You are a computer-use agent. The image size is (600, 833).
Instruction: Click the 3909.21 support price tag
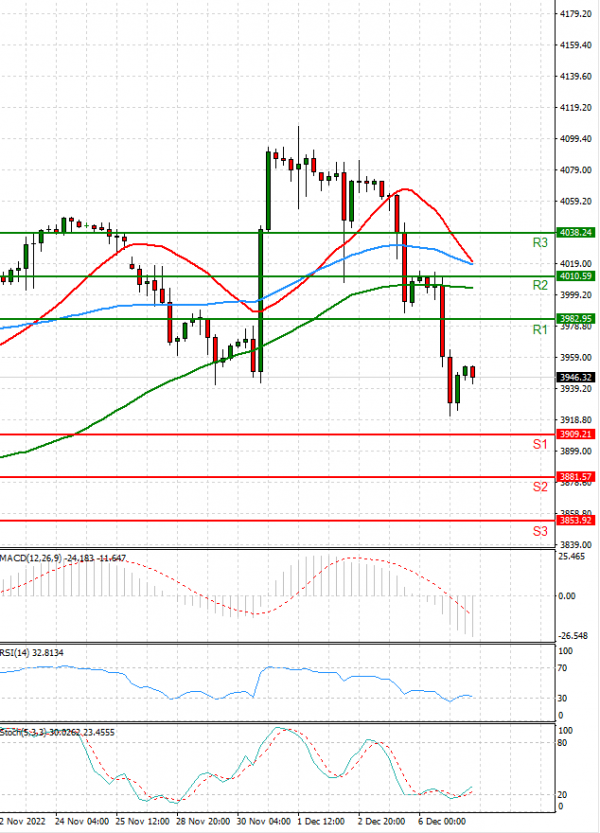pyautogui.click(x=576, y=435)
